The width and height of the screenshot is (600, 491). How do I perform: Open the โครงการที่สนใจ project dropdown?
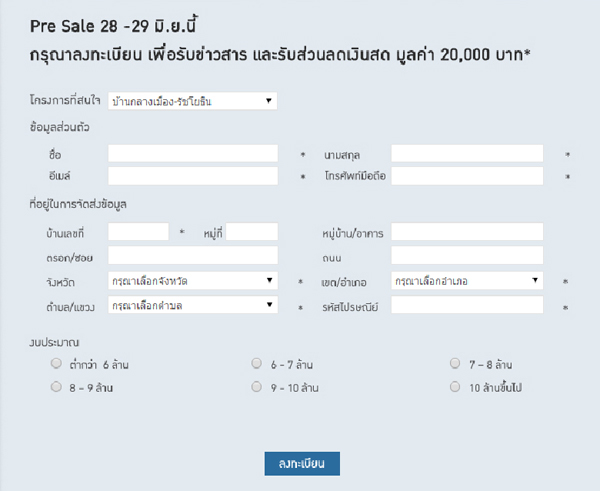(192, 101)
